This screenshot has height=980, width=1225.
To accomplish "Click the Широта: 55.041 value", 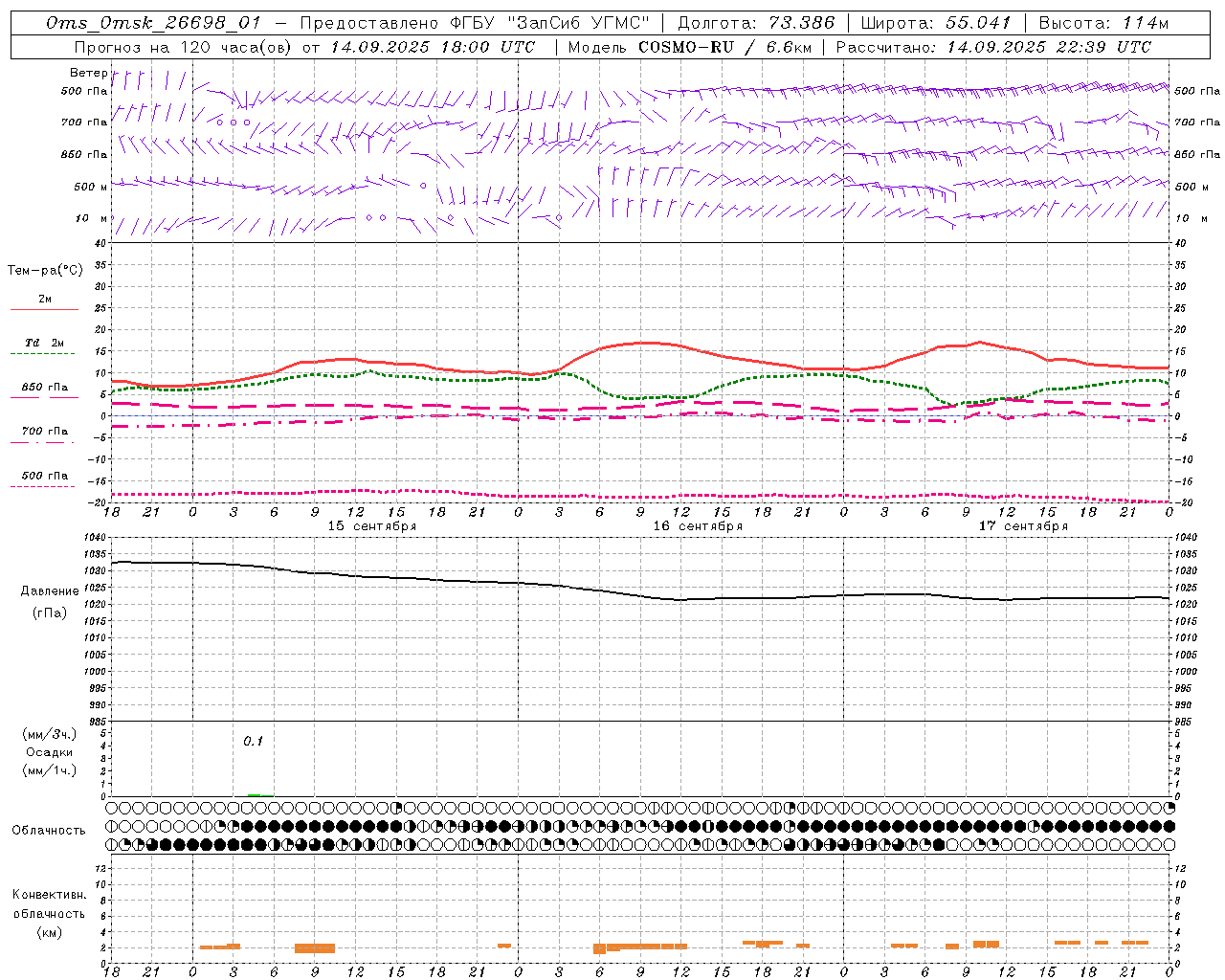I will (936, 23).
